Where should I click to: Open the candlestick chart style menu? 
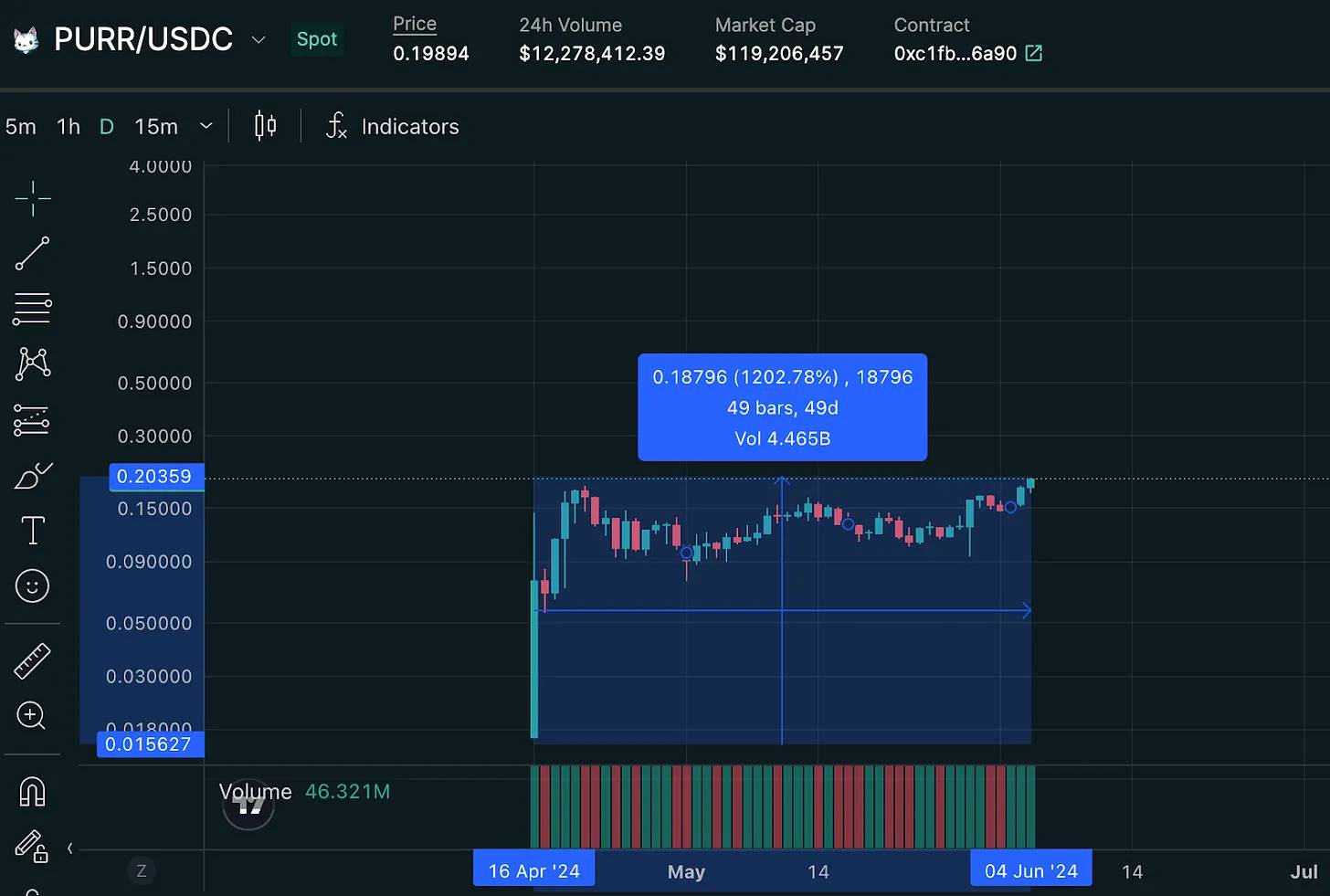(x=265, y=126)
